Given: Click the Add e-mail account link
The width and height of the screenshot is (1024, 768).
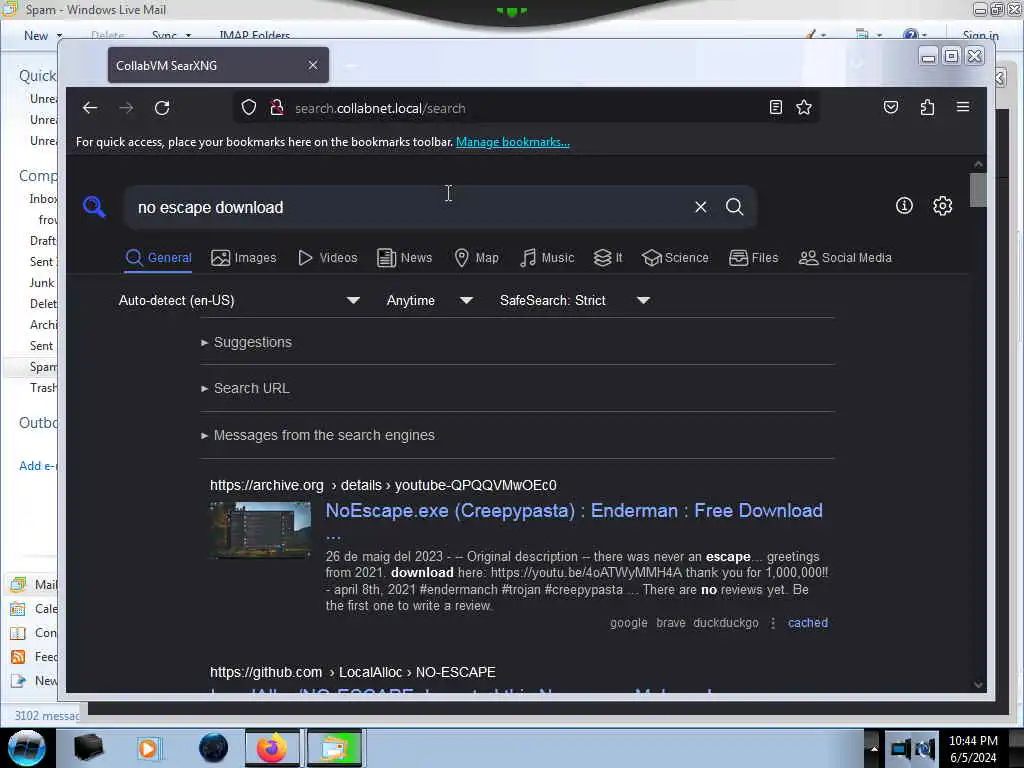Looking at the screenshot, I should (38, 466).
